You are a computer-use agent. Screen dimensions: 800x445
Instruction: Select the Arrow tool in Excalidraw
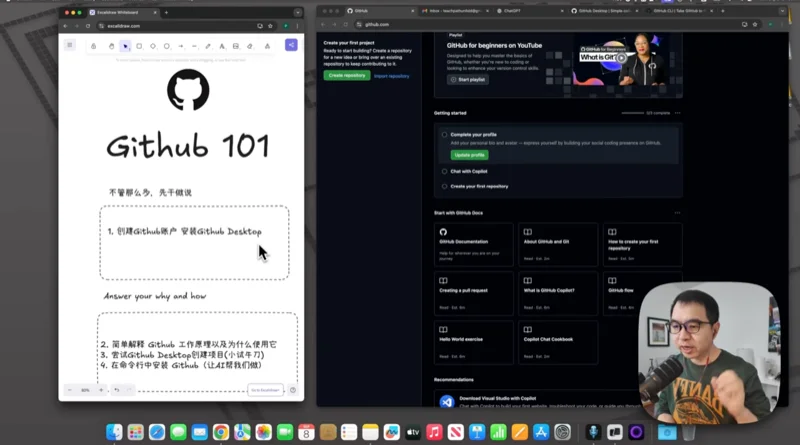[x=181, y=46]
